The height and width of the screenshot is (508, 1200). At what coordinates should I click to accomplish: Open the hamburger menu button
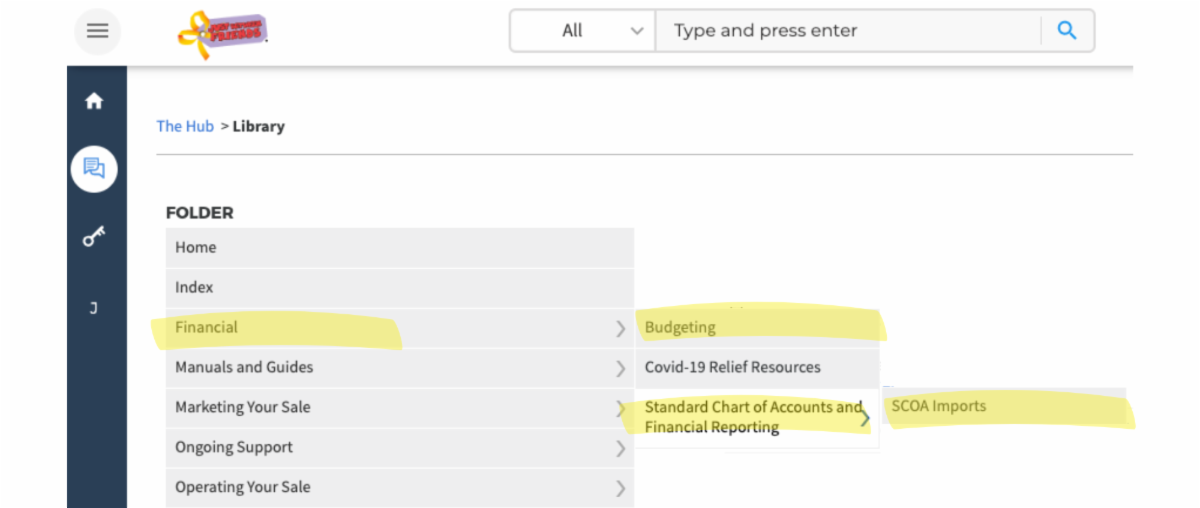(97, 31)
